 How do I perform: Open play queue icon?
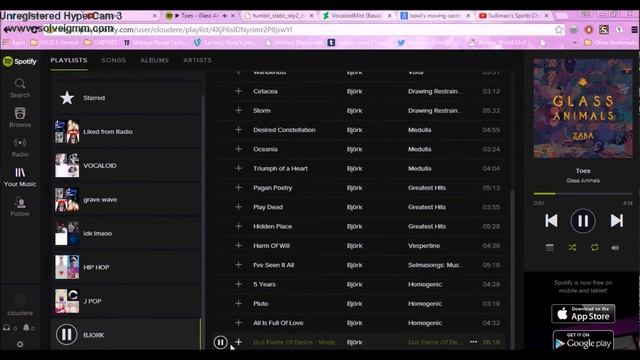[550, 247]
